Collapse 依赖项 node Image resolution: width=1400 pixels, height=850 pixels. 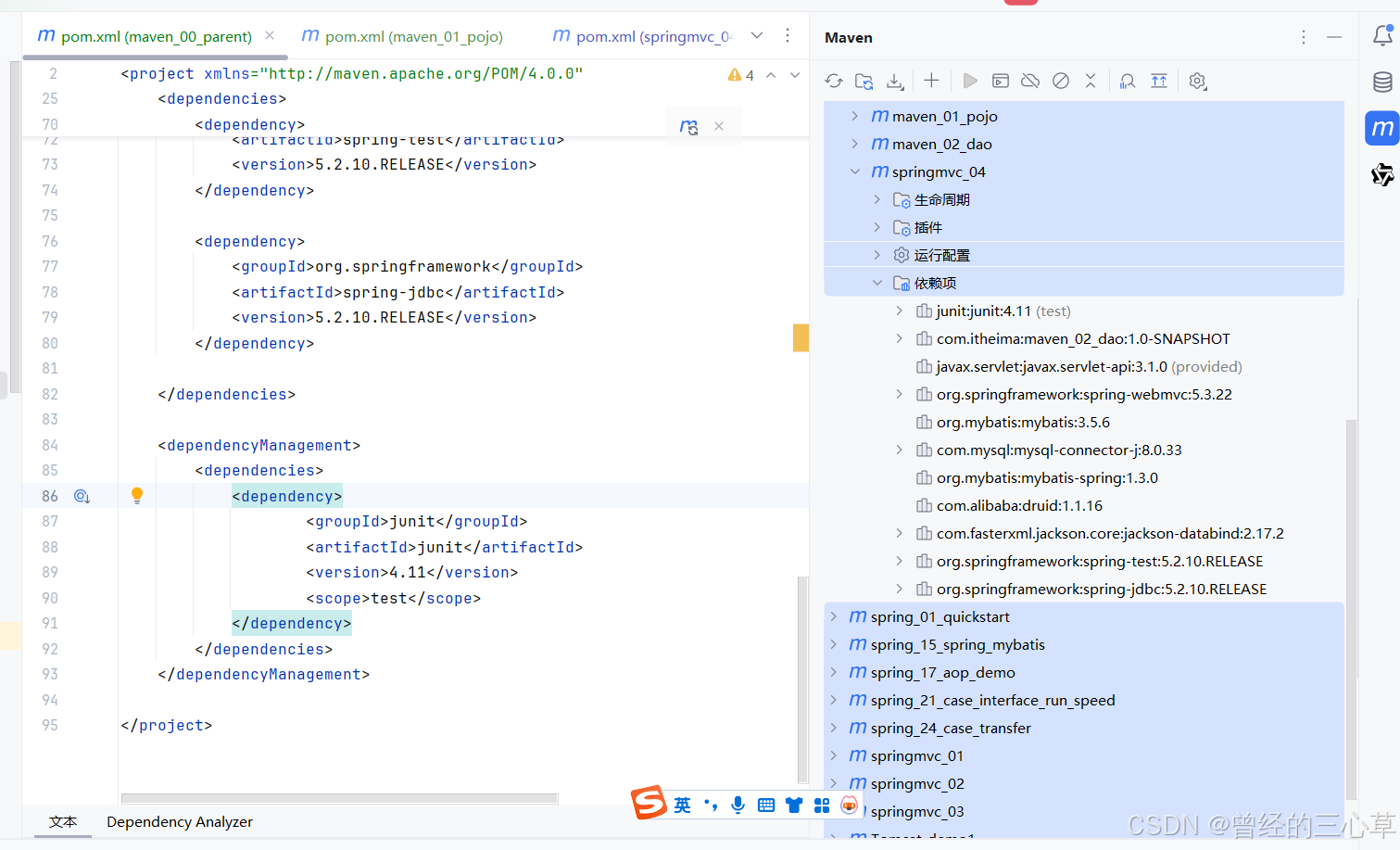[877, 283]
